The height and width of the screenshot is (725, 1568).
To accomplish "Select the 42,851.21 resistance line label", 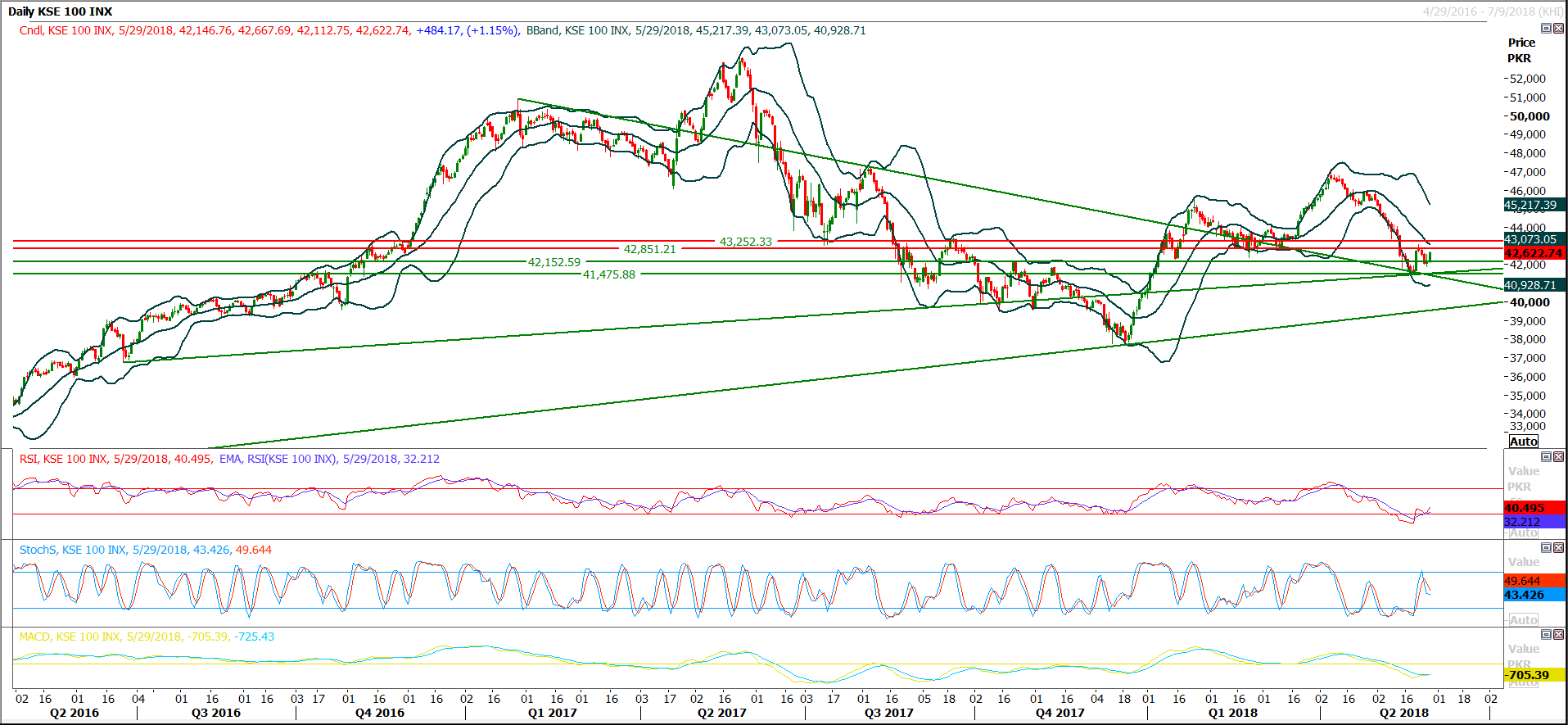I will click(650, 249).
